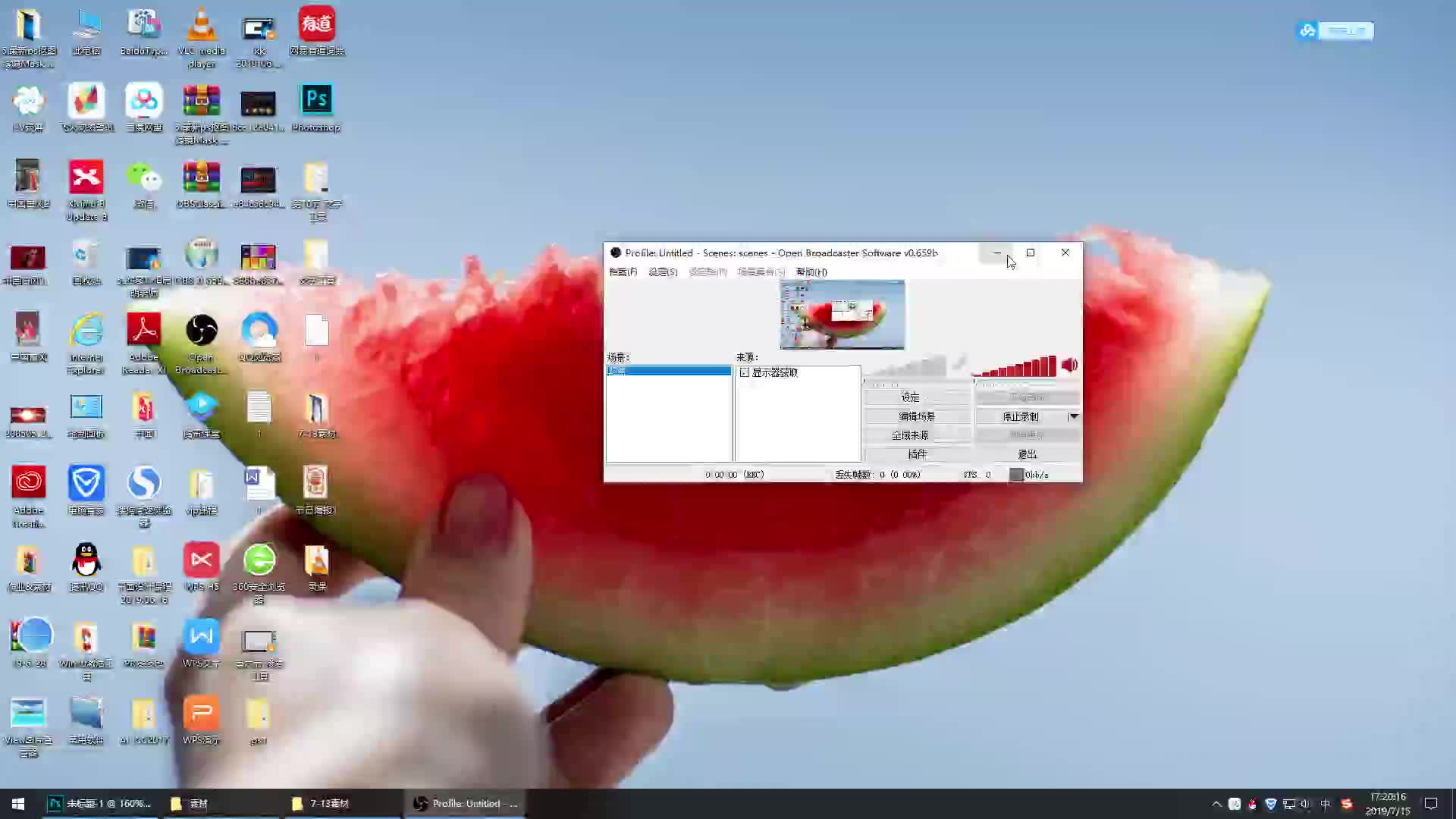Mute the desktop audio speaker icon in OBS

click(x=1069, y=366)
